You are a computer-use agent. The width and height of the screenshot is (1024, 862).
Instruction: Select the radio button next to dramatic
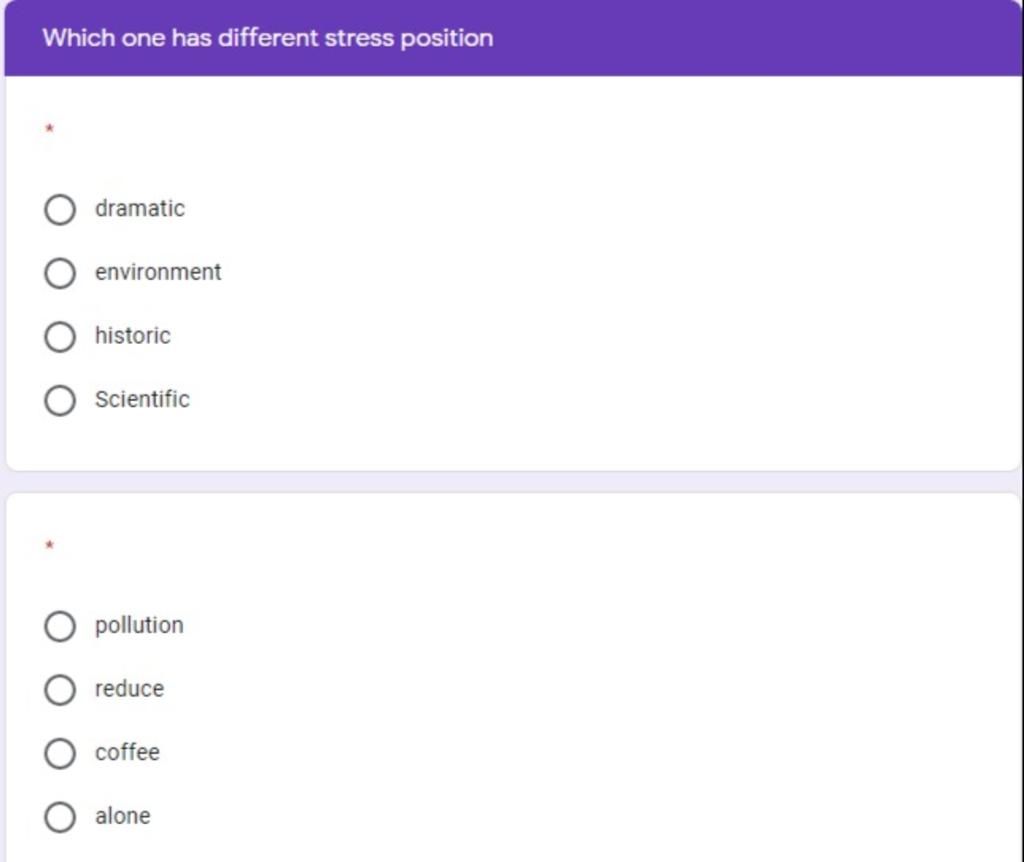coord(60,210)
